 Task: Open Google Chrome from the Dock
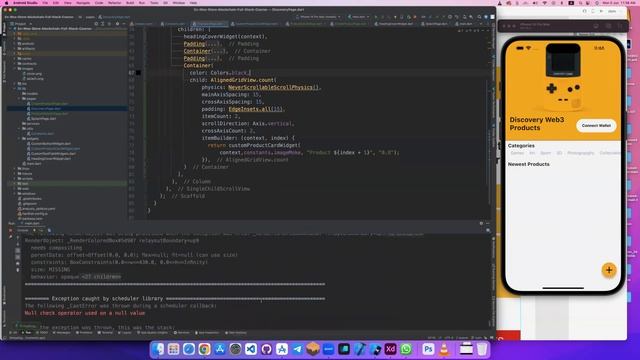[204, 349]
